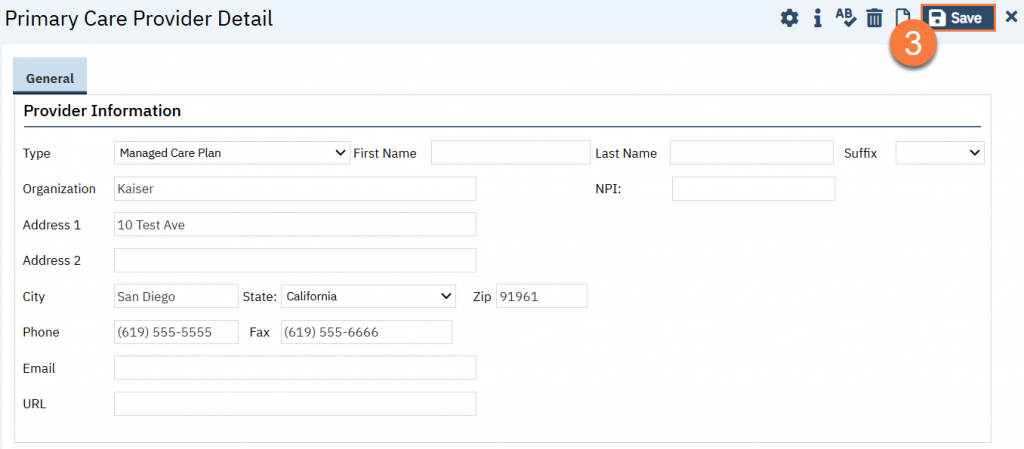Open the State dropdown showing California
This screenshot has height=449, width=1024.
369,297
